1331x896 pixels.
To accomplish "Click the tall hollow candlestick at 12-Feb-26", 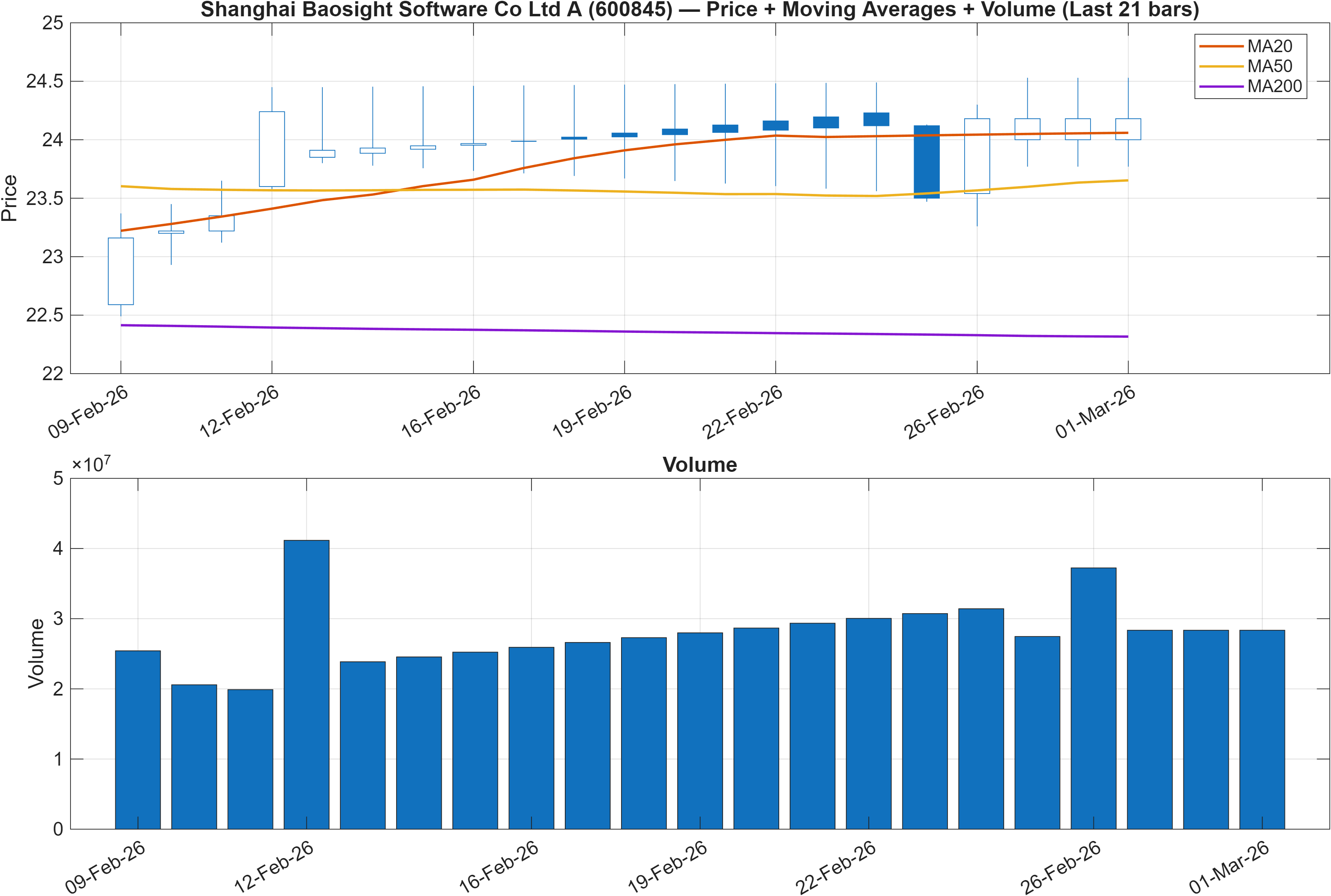I will pos(272,149).
